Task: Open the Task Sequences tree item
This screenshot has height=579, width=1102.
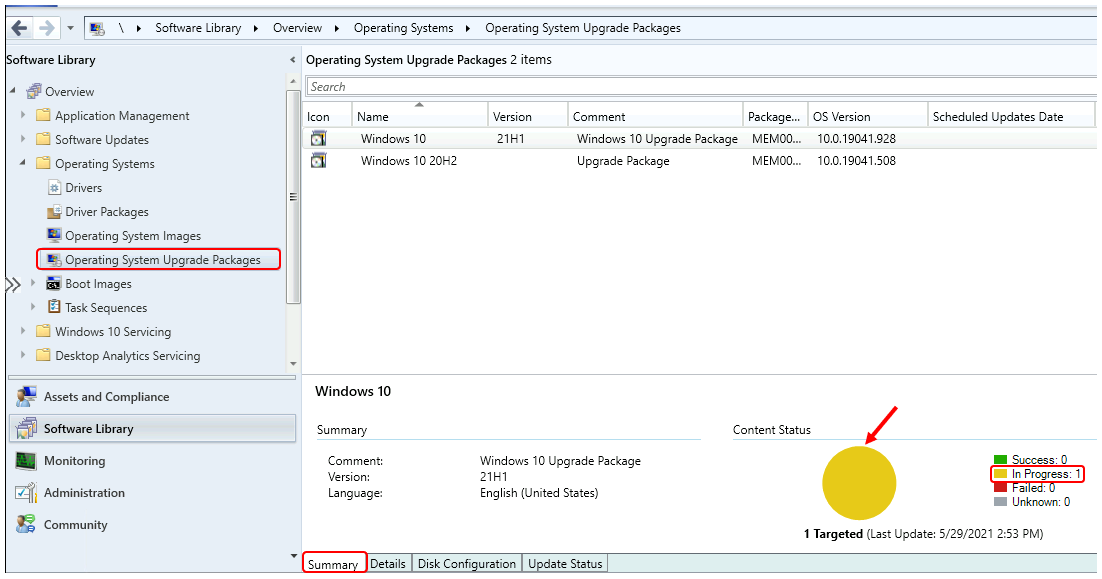Action: [x=106, y=308]
